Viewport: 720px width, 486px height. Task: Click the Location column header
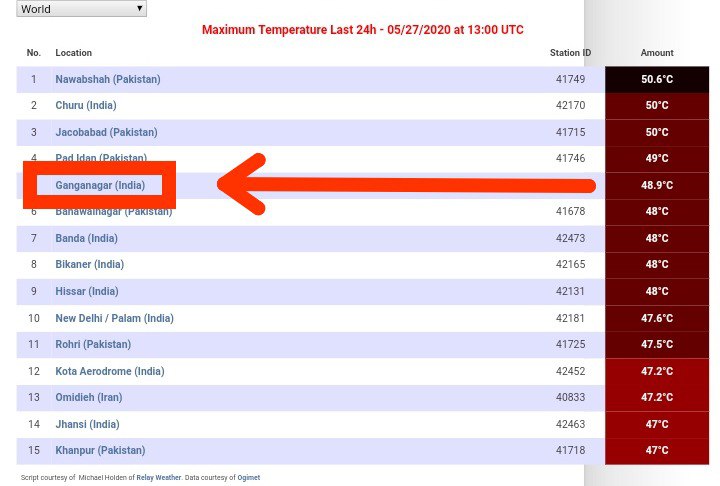coord(73,53)
